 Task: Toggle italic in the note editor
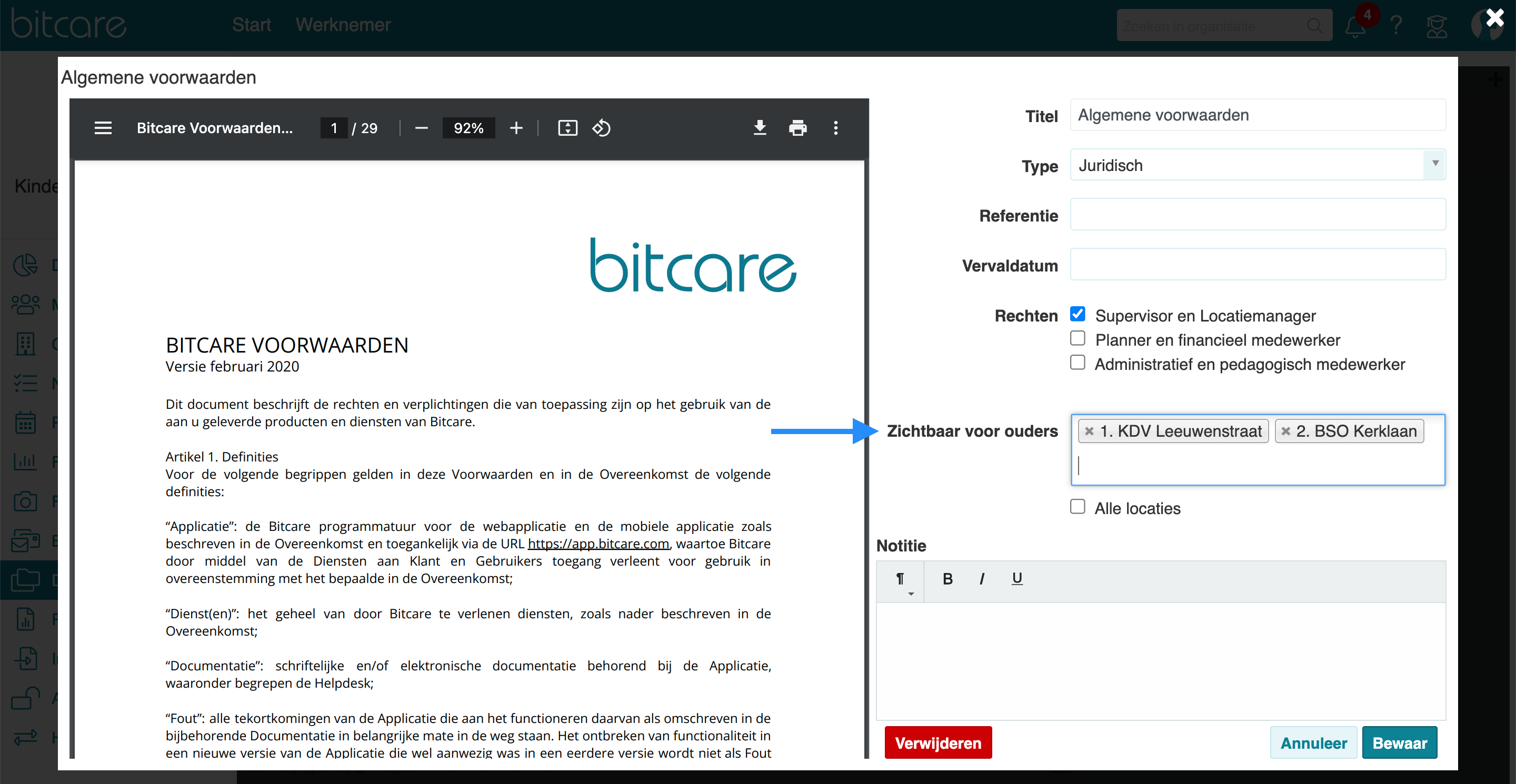point(982,579)
